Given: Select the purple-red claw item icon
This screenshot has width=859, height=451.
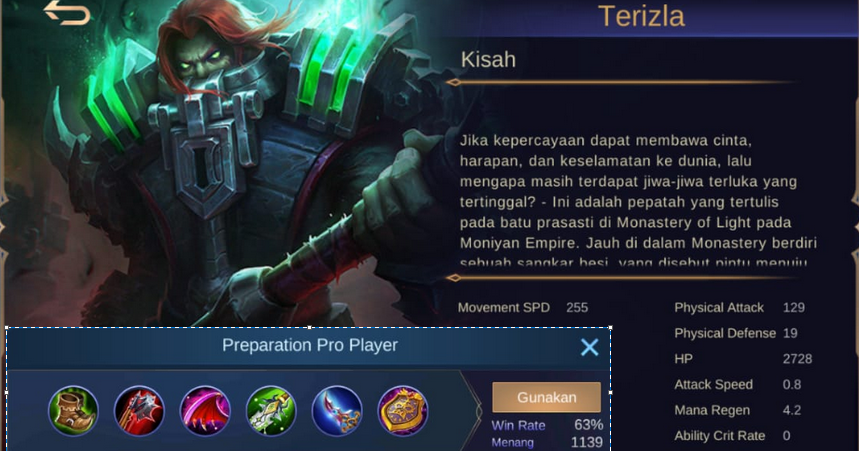Looking at the screenshot, I should [x=205, y=411].
